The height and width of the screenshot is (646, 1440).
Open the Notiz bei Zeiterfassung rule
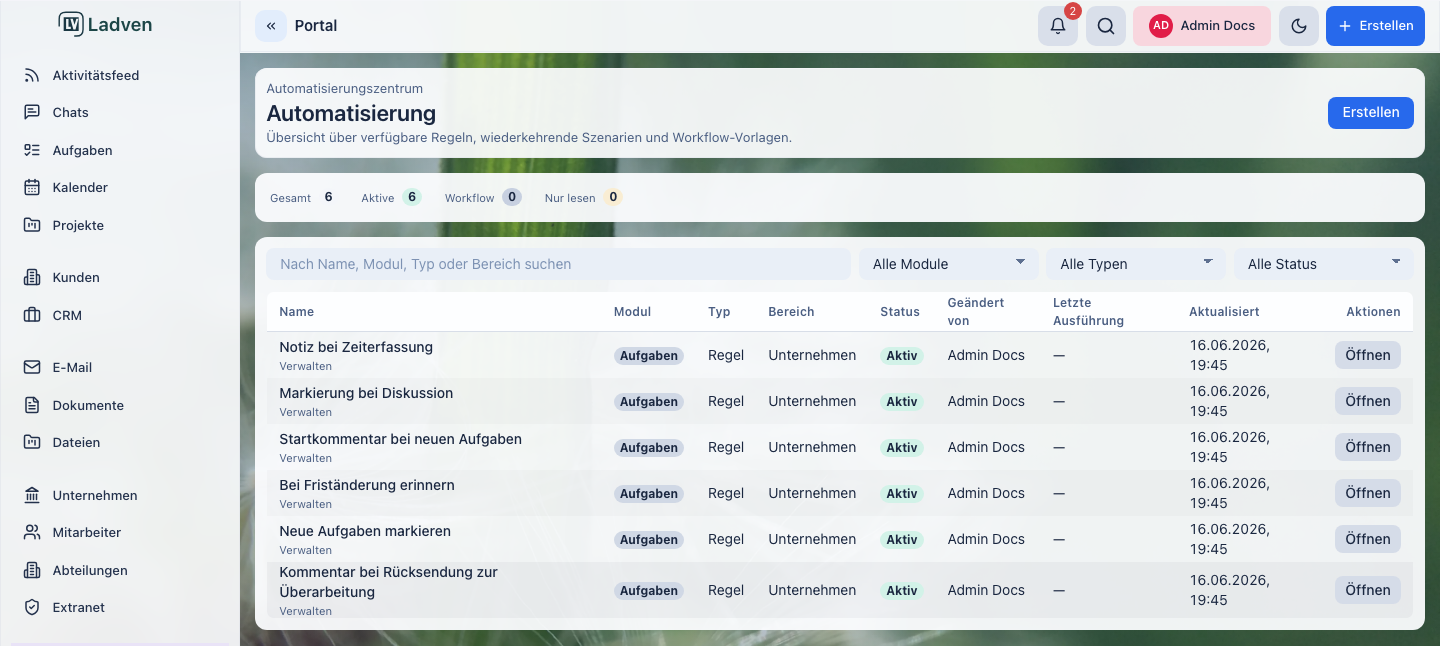1368,355
